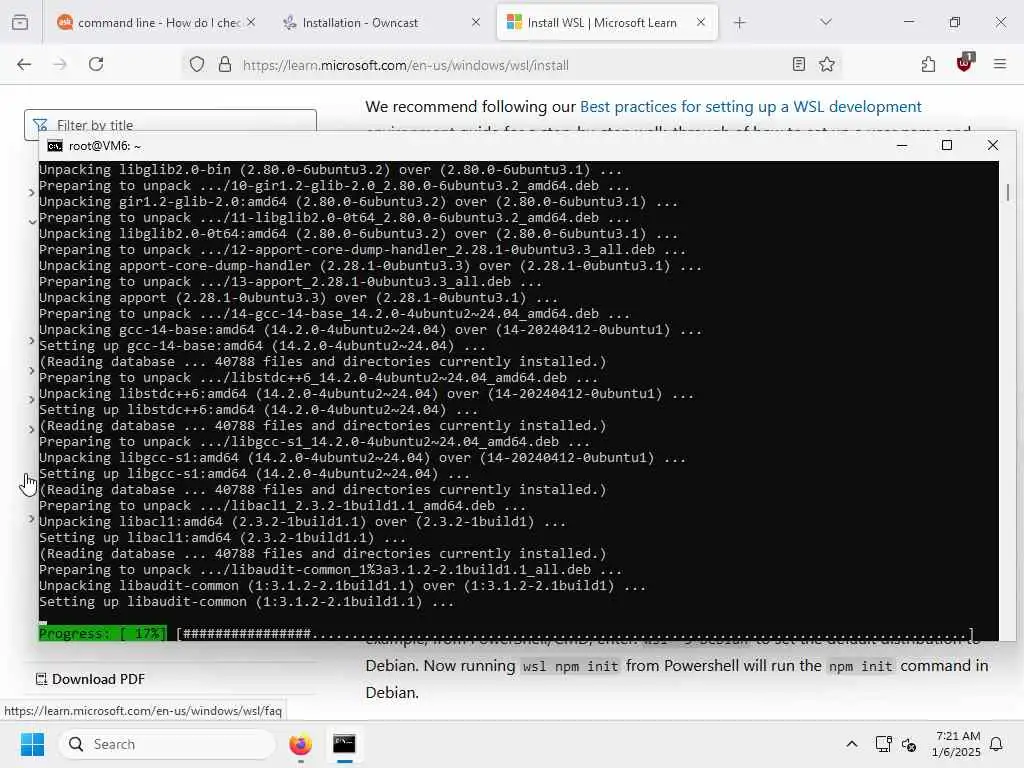Open the Firefox hamburger menu
The height and width of the screenshot is (768, 1024).
(999, 64)
